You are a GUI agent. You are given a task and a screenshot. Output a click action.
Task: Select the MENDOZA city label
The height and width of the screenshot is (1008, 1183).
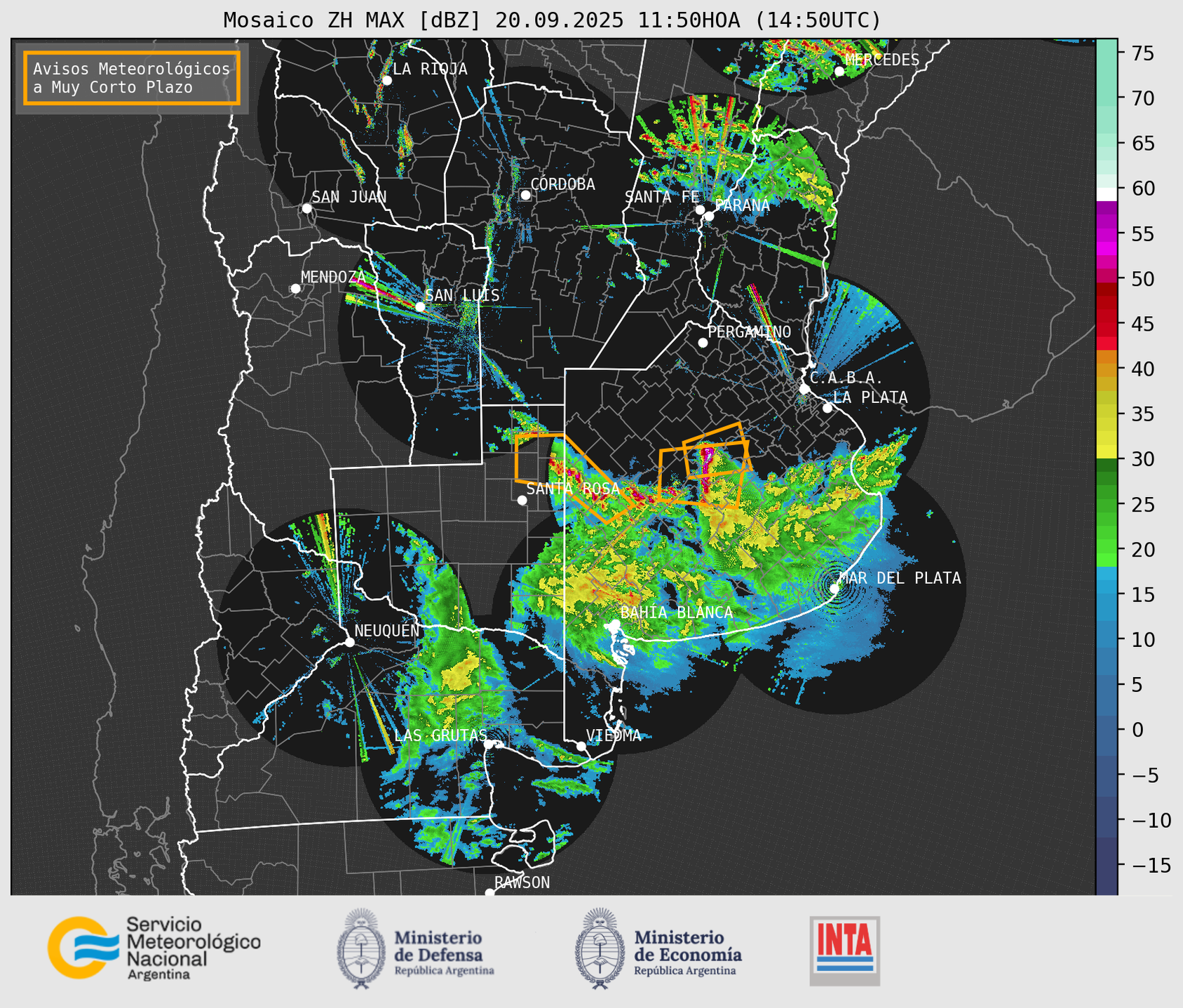click(x=333, y=277)
